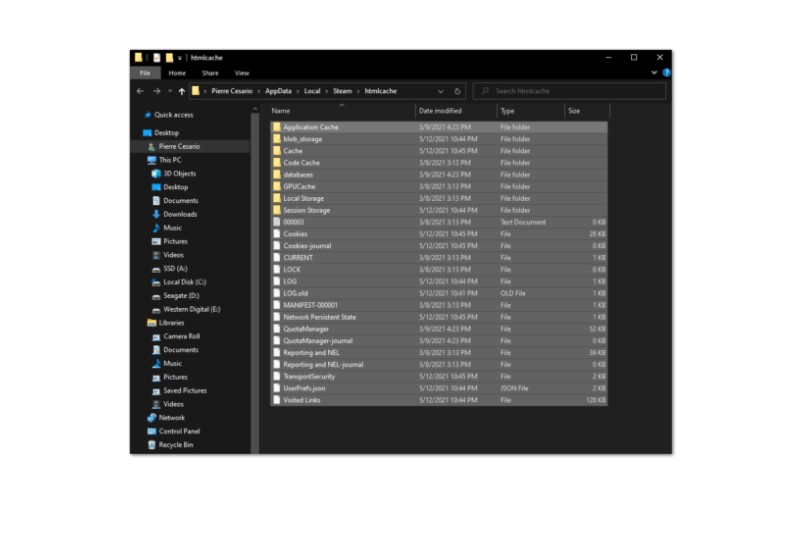Open Recycle Bin from sidebar
The width and height of the screenshot is (790, 542).
point(176,445)
